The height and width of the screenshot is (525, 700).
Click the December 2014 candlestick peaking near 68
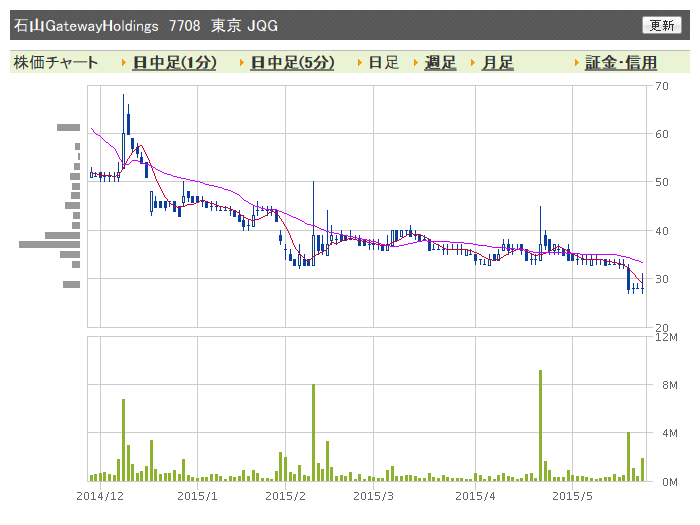click(123, 131)
